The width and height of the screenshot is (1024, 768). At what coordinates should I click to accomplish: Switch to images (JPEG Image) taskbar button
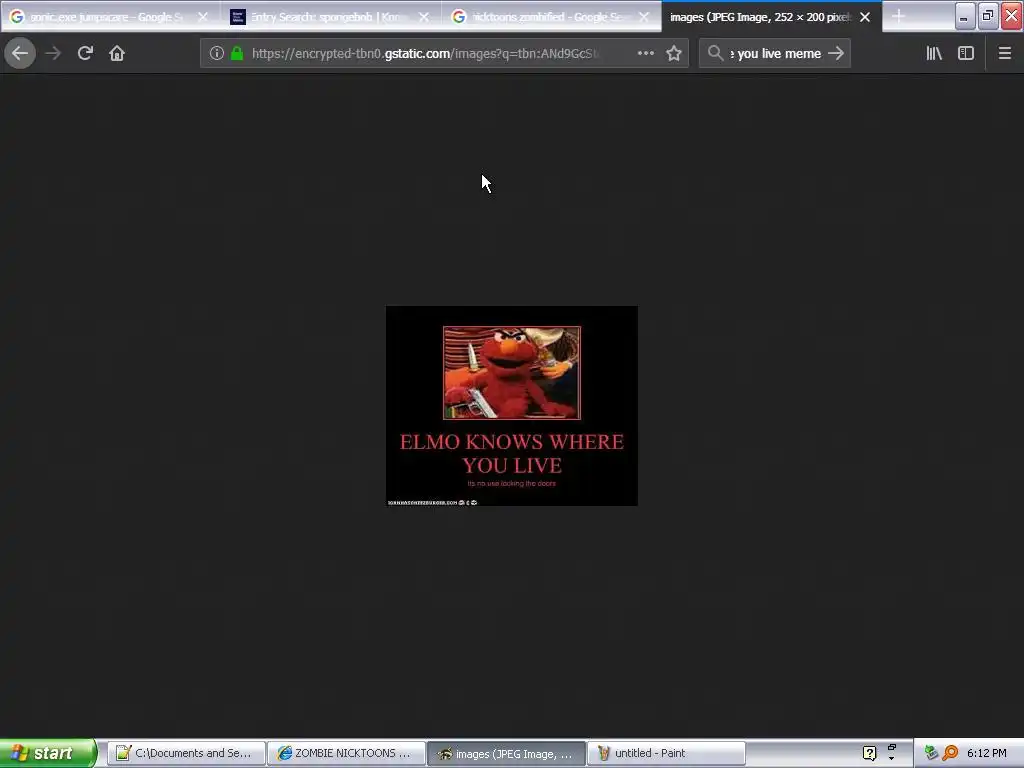(506, 754)
